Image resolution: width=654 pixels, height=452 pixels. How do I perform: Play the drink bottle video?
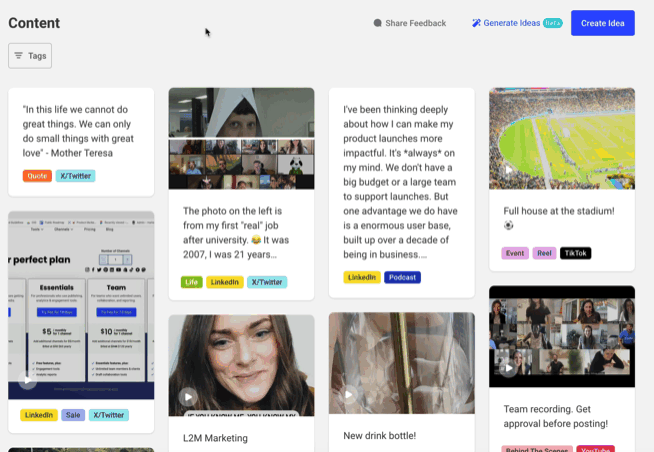click(x=348, y=395)
